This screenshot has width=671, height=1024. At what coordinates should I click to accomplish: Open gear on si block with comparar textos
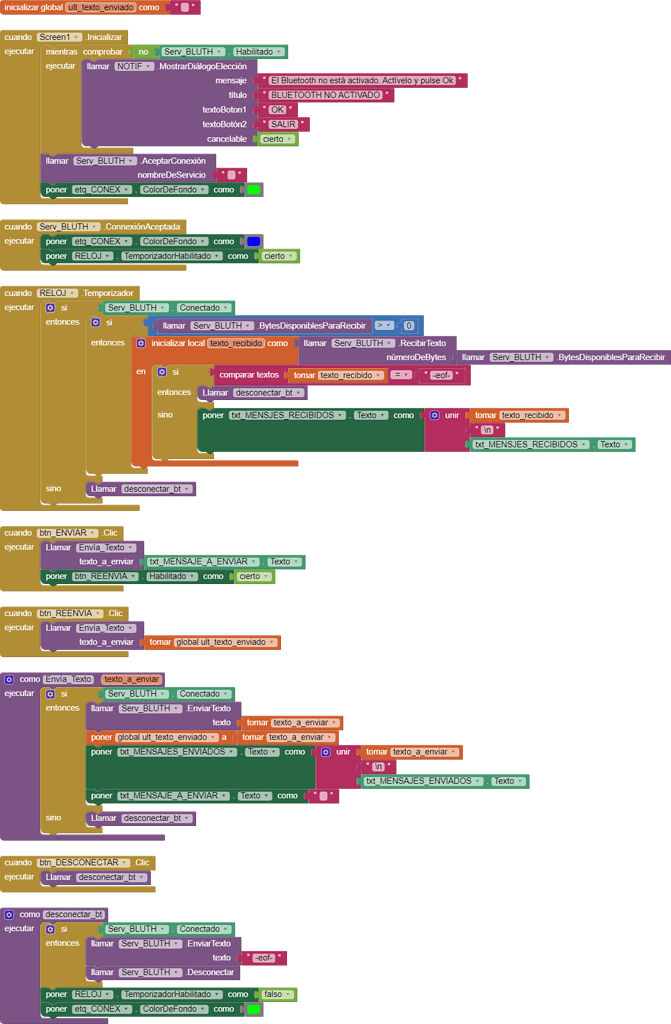point(162,372)
